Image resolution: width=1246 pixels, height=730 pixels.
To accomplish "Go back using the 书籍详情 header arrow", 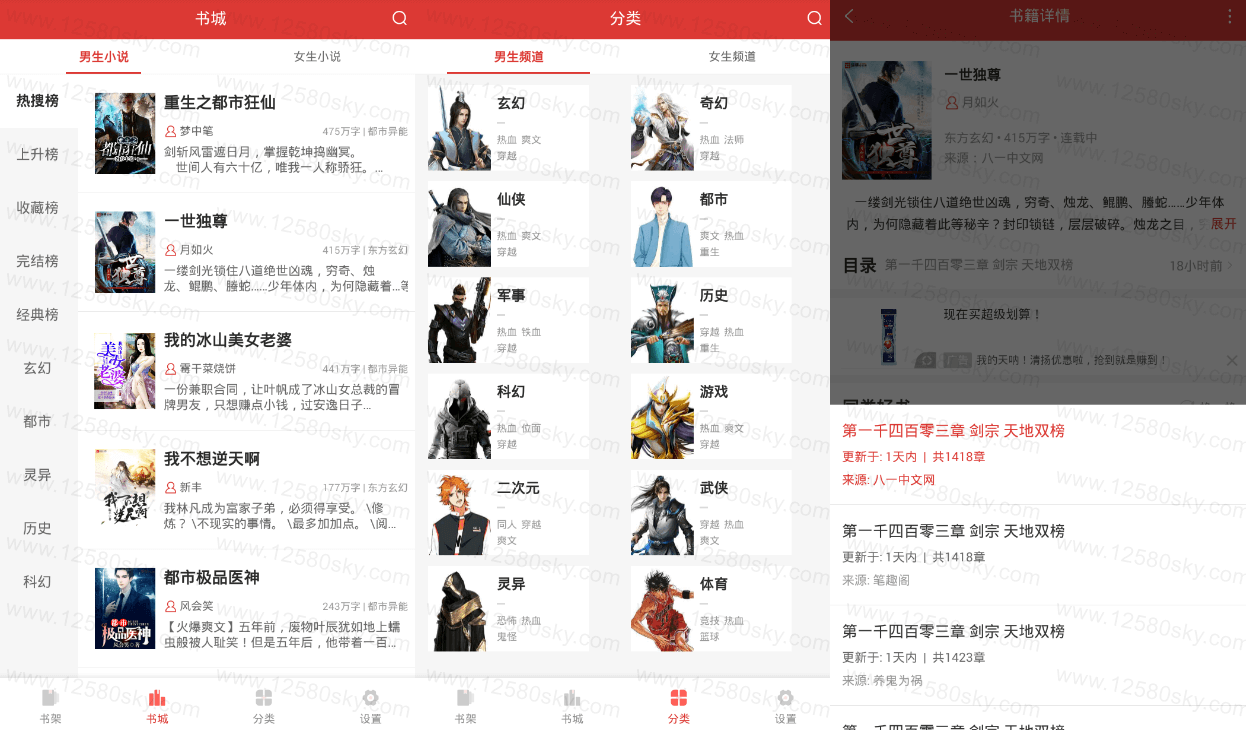I will (849, 16).
